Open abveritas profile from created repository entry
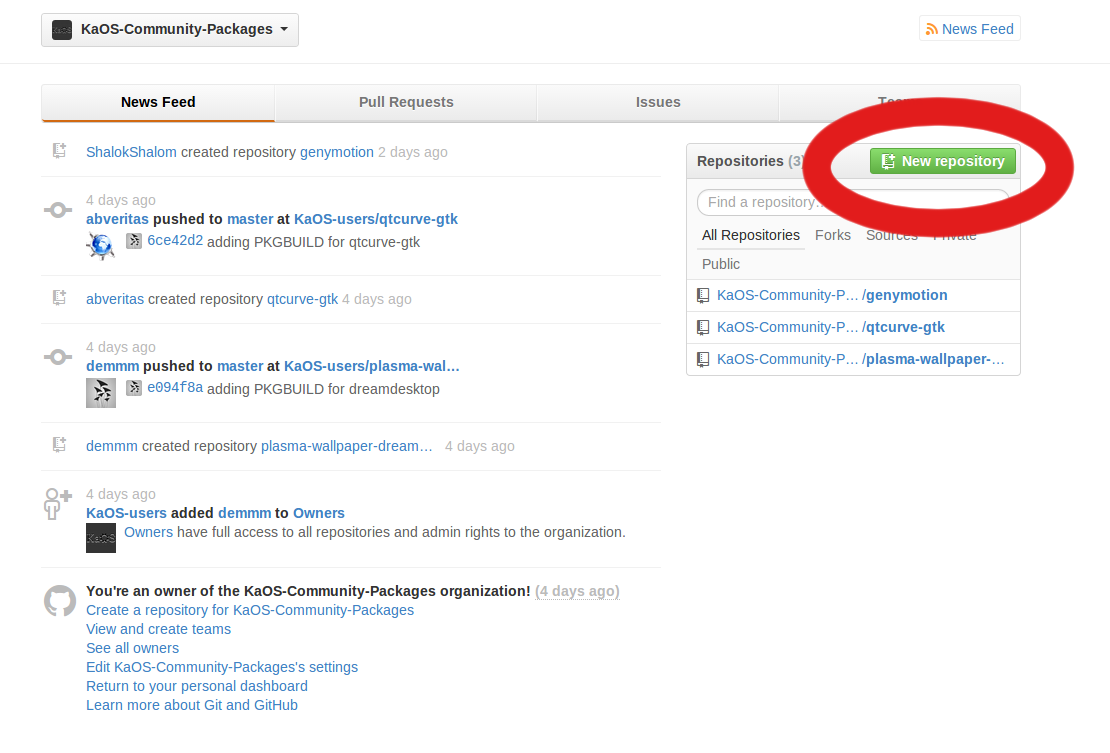This screenshot has width=1110, height=753. pyautogui.click(x=115, y=299)
